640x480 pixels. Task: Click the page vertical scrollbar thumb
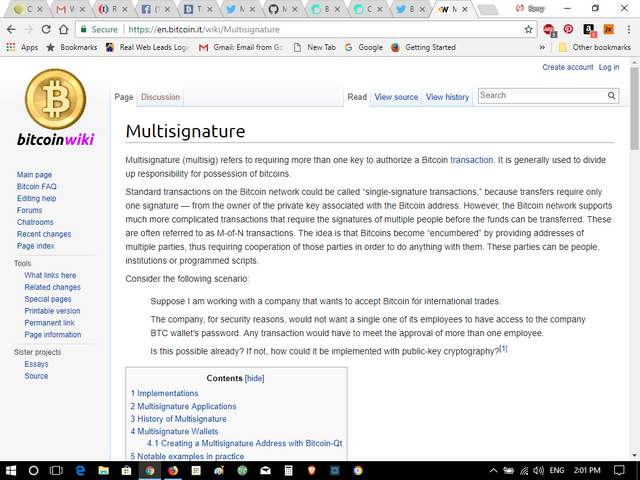pos(634,108)
